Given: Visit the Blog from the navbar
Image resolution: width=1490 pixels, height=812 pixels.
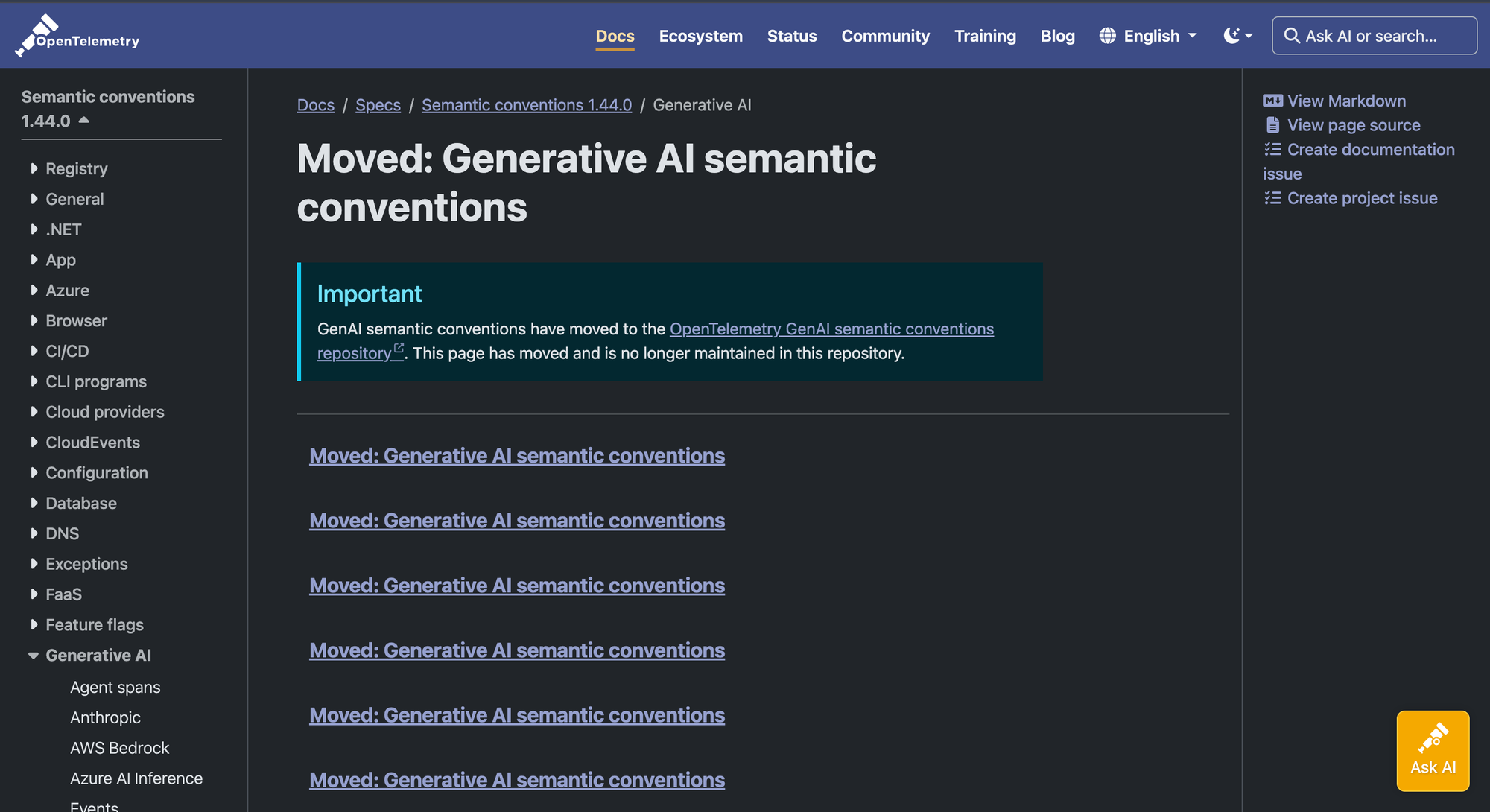Looking at the screenshot, I should point(1057,36).
